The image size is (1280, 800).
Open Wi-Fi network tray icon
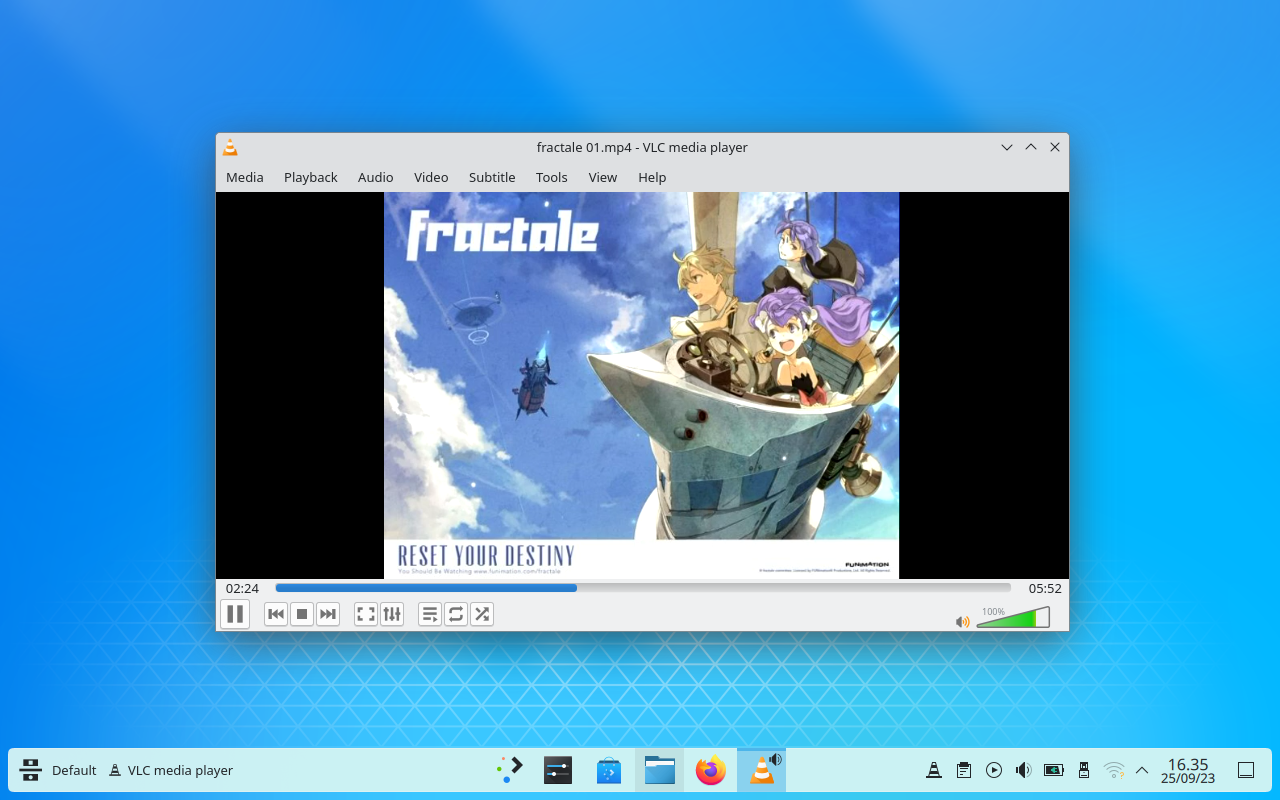tap(1114, 770)
